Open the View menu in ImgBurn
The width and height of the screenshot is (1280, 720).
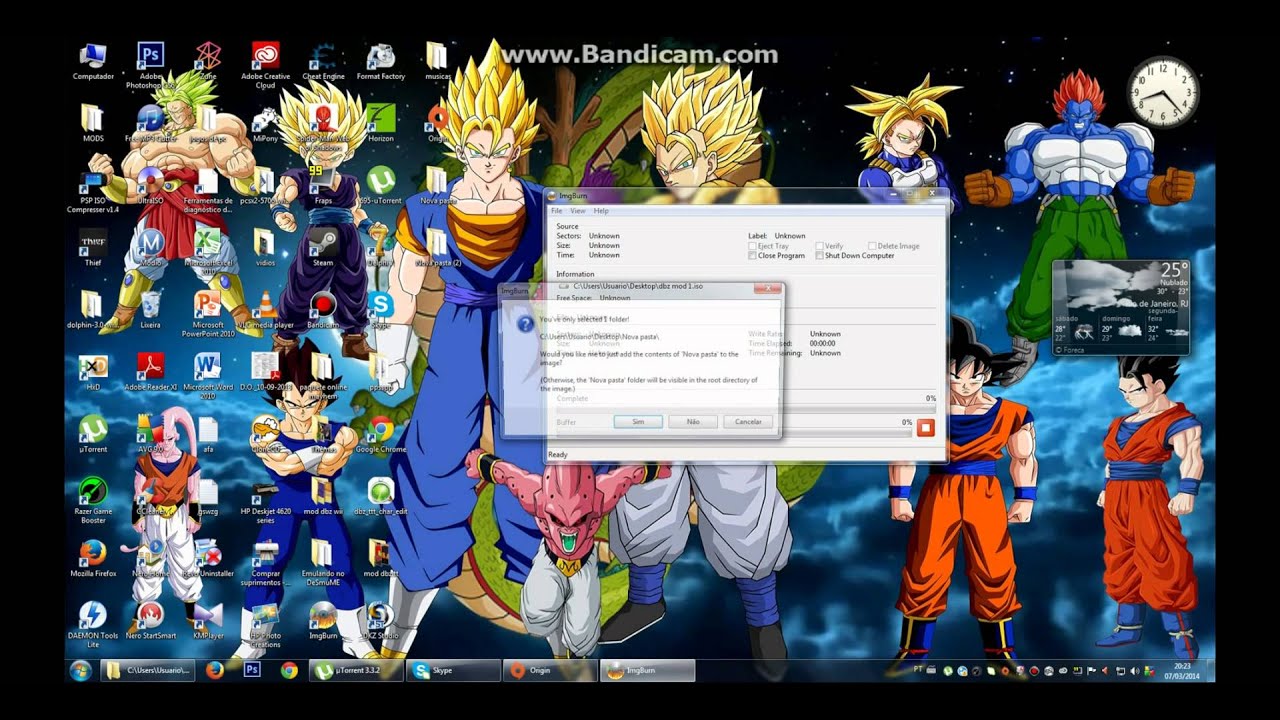578,211
